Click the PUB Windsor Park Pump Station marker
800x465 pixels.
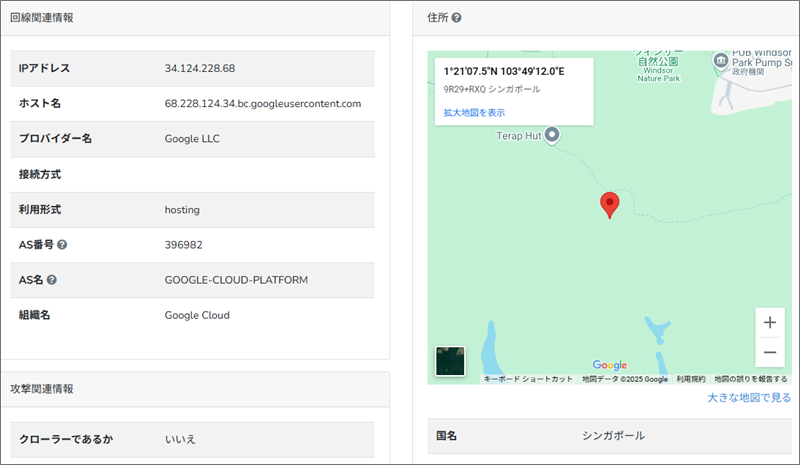[720, 61]
